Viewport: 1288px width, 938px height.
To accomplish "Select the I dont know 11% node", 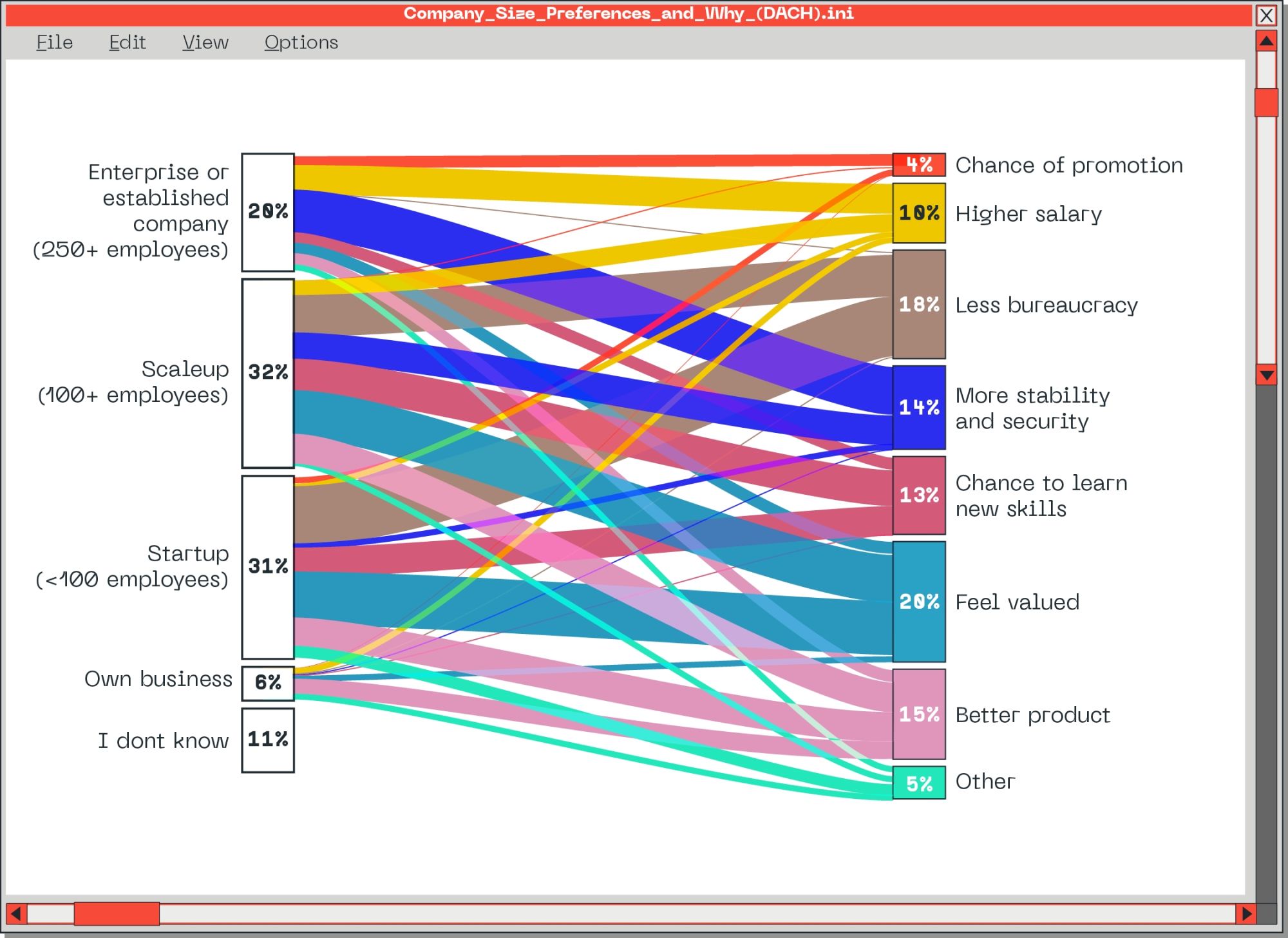I will 268,740.
